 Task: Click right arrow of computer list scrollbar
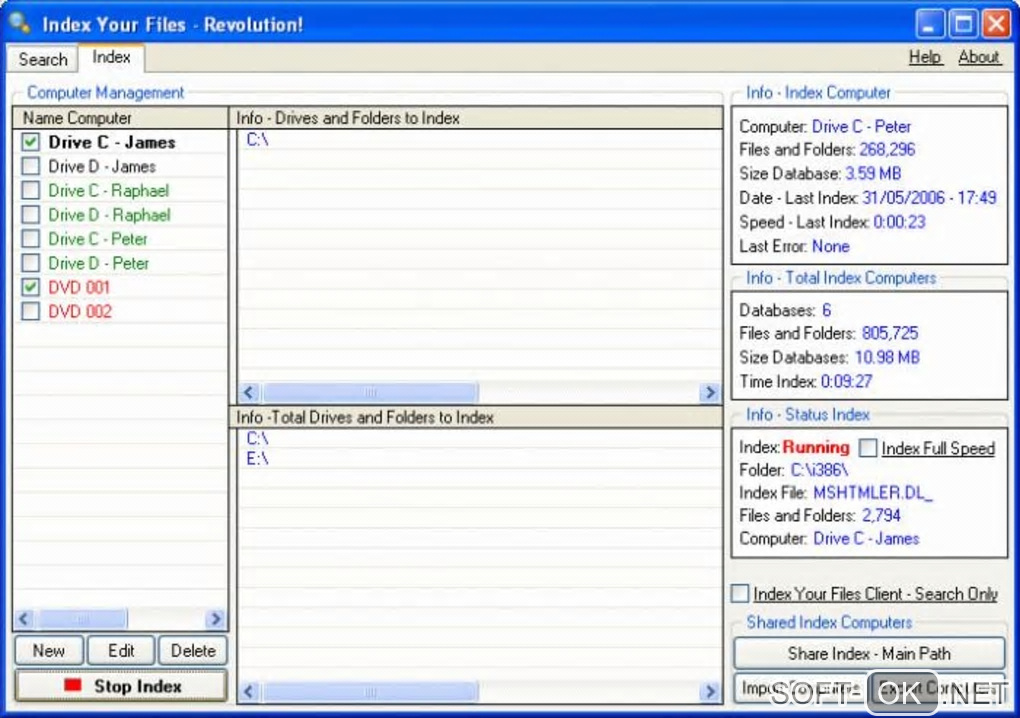(215, 618)
